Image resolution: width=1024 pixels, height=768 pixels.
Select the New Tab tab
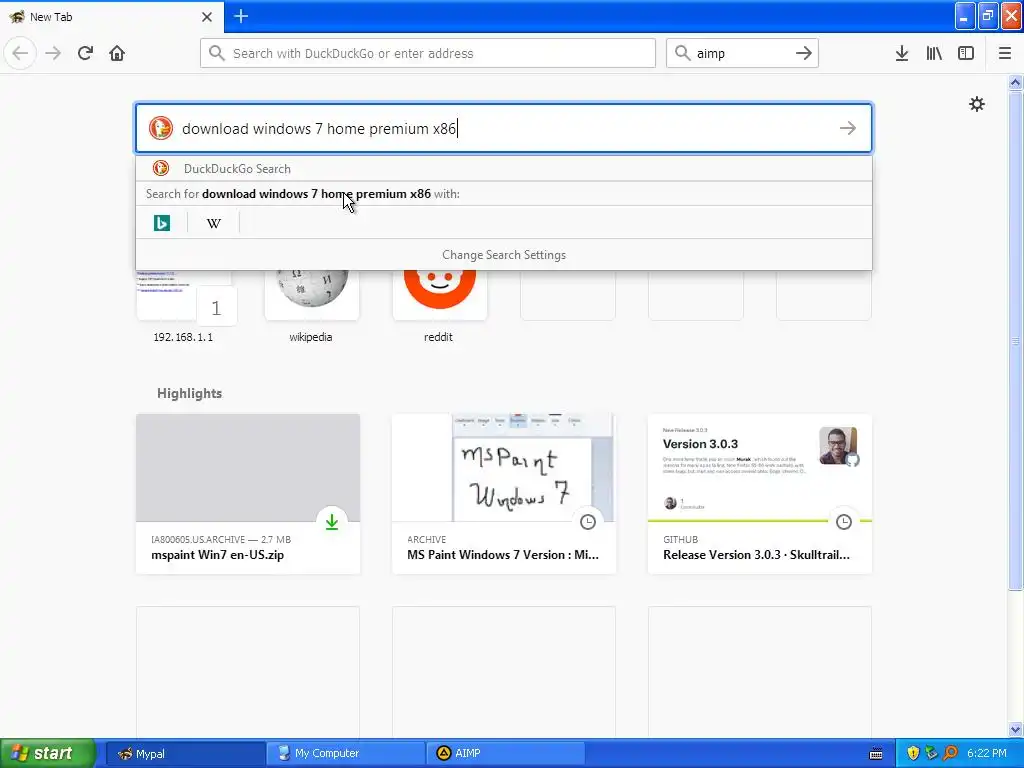point(111,17)
